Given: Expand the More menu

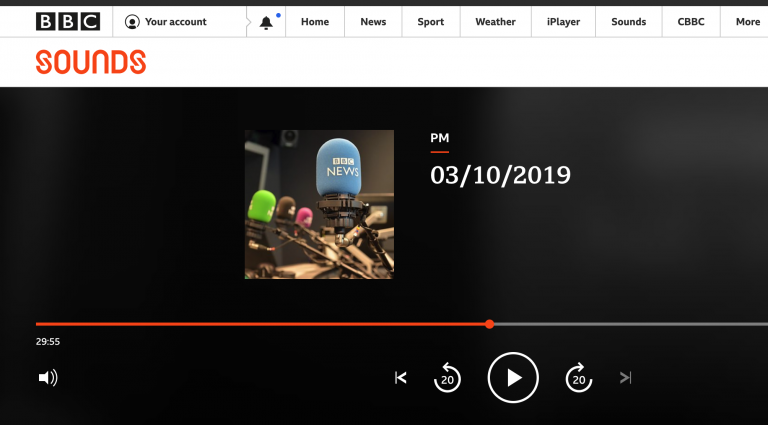Looking at the screenshot, I should (x=747, y=22).
